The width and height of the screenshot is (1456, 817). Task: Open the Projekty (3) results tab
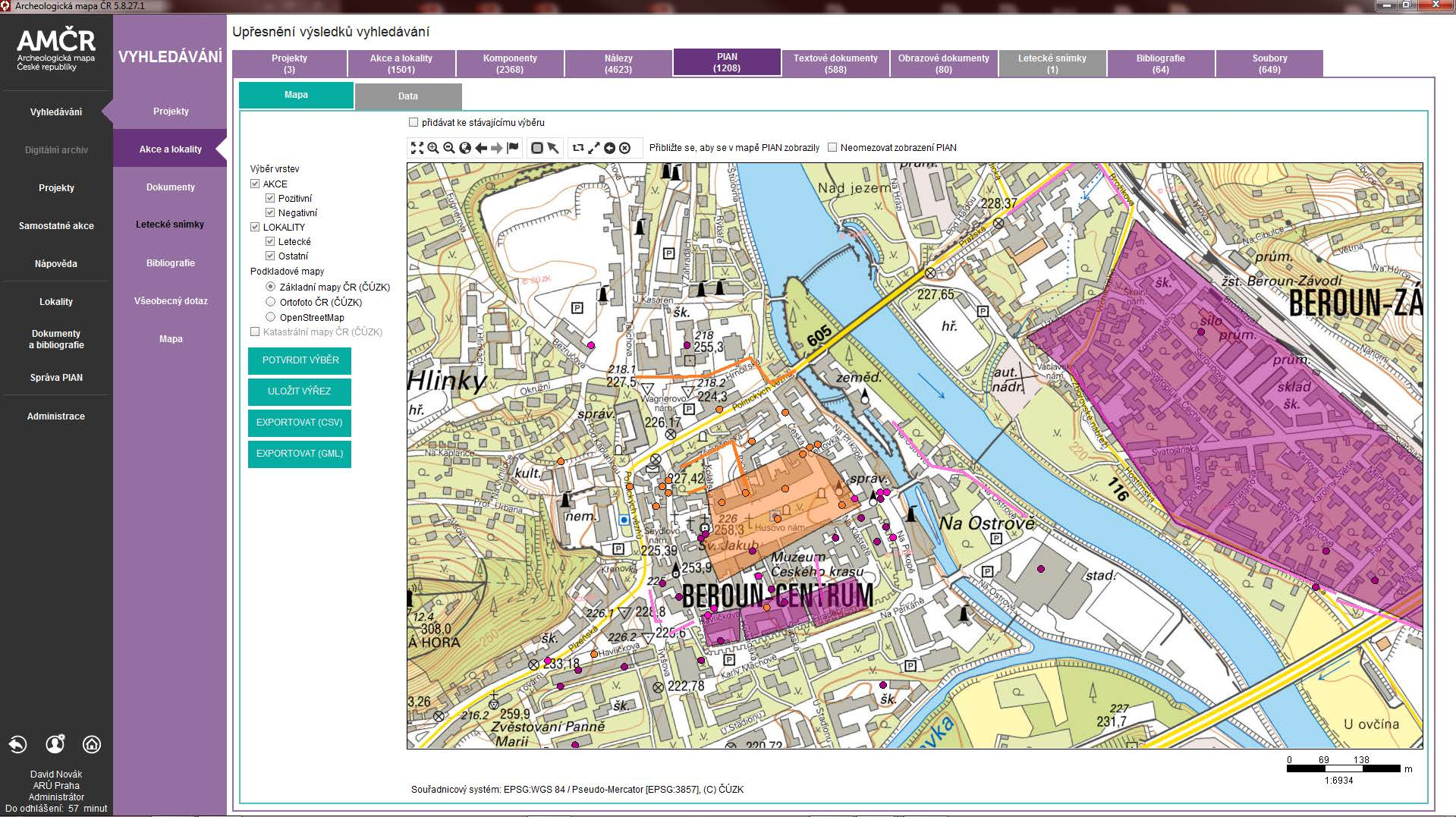point(289,64)
